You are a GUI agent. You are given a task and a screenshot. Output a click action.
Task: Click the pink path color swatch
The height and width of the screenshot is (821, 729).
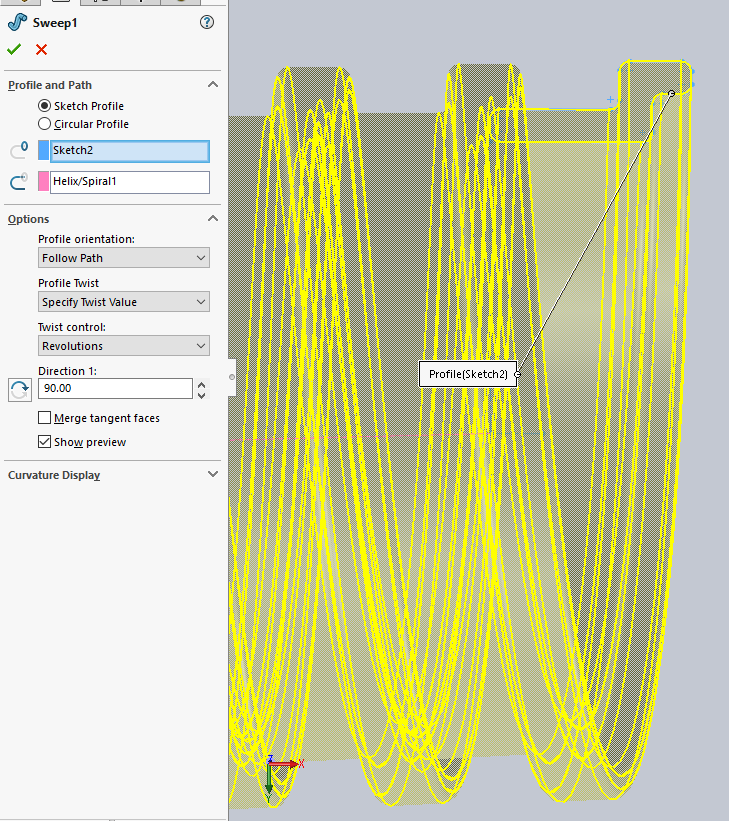tap(43, 182)
